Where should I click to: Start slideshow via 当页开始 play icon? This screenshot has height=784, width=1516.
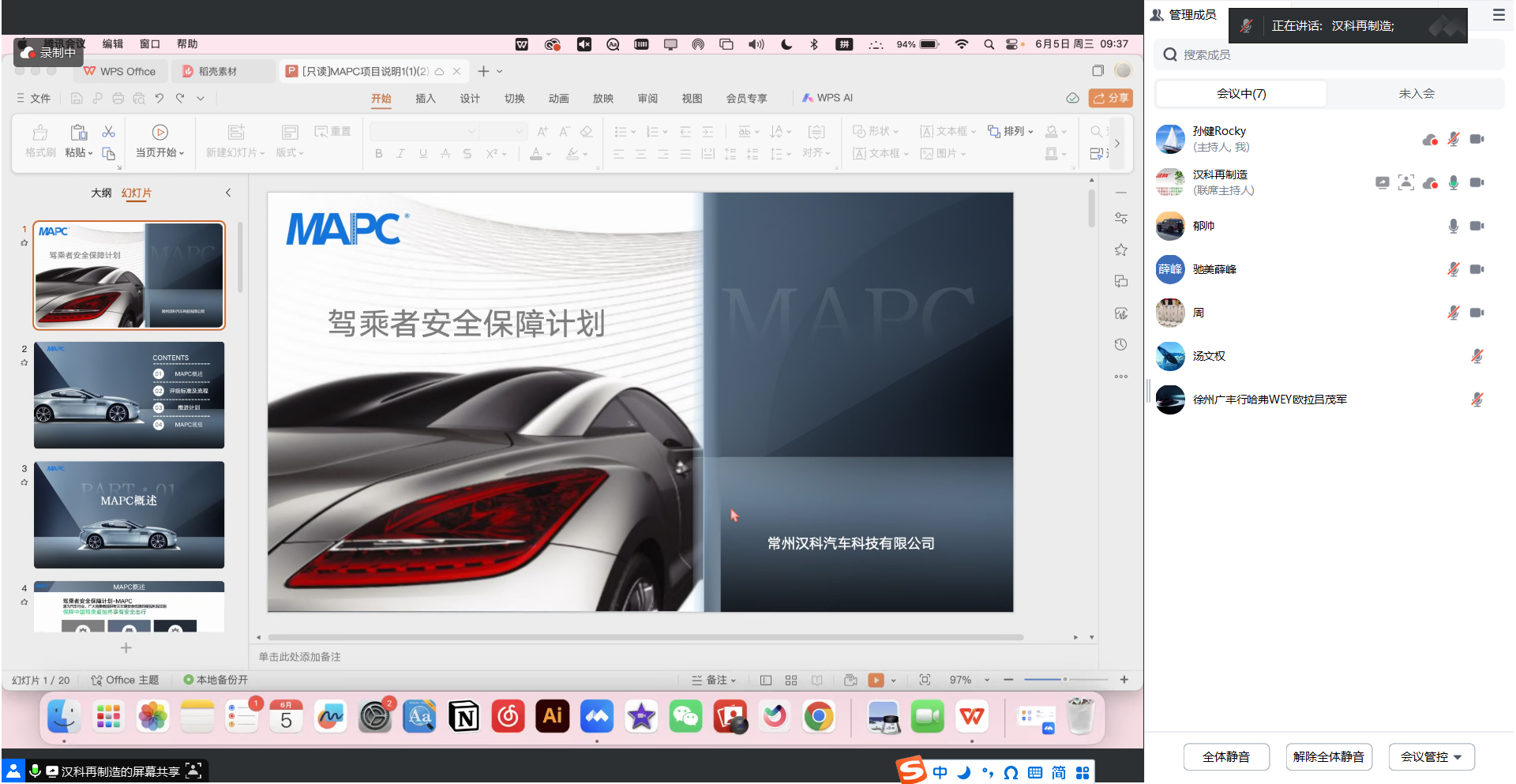[159, 133]
